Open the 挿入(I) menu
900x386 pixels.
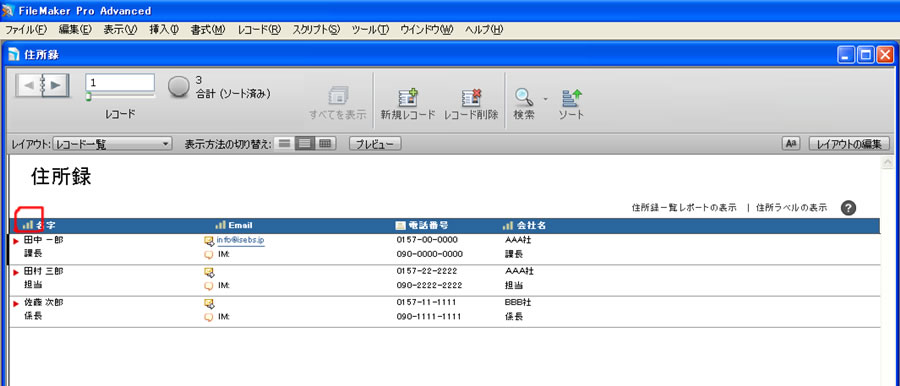164,30
